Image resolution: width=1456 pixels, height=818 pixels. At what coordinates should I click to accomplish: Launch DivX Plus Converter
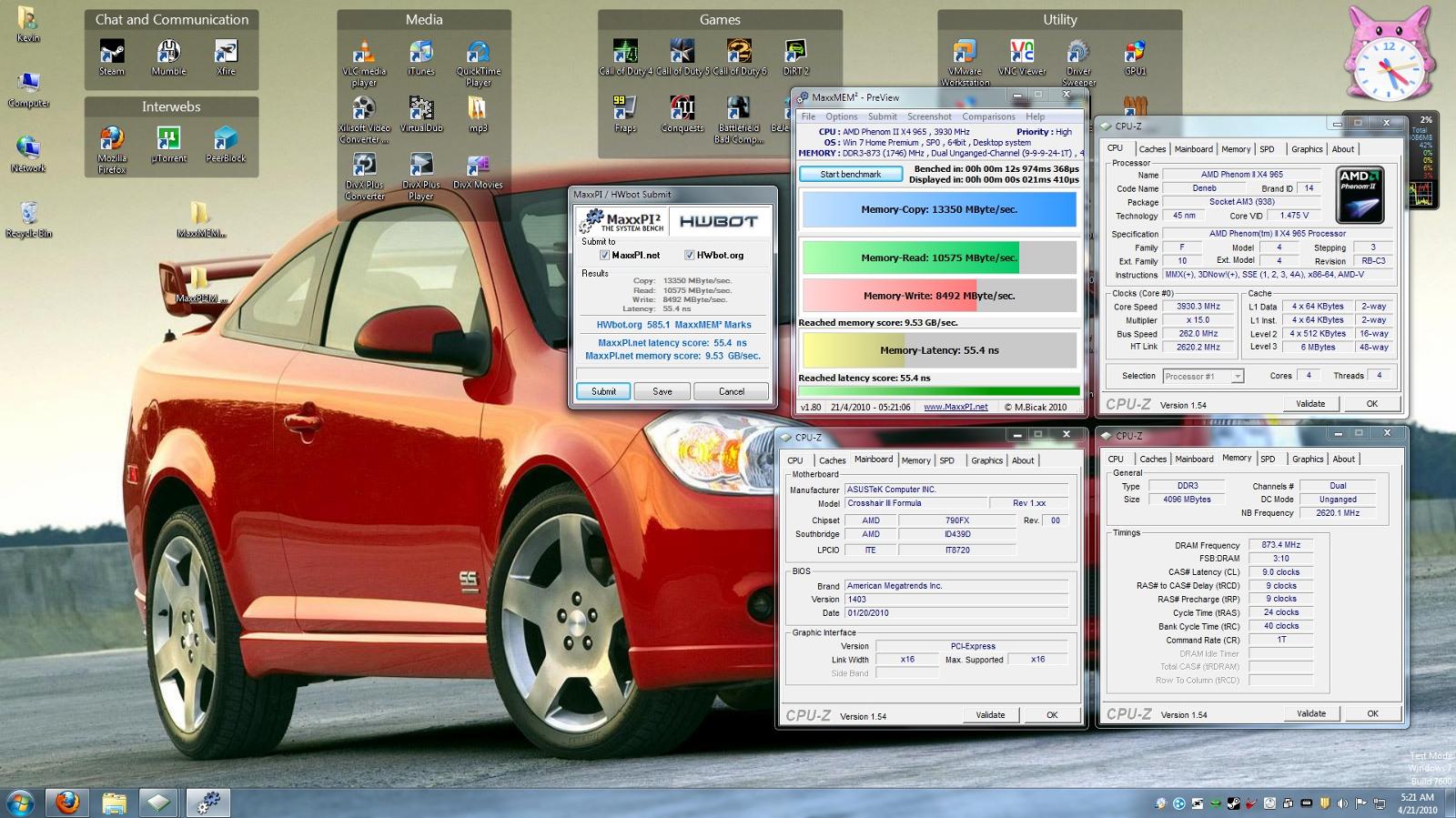point(364,177)
